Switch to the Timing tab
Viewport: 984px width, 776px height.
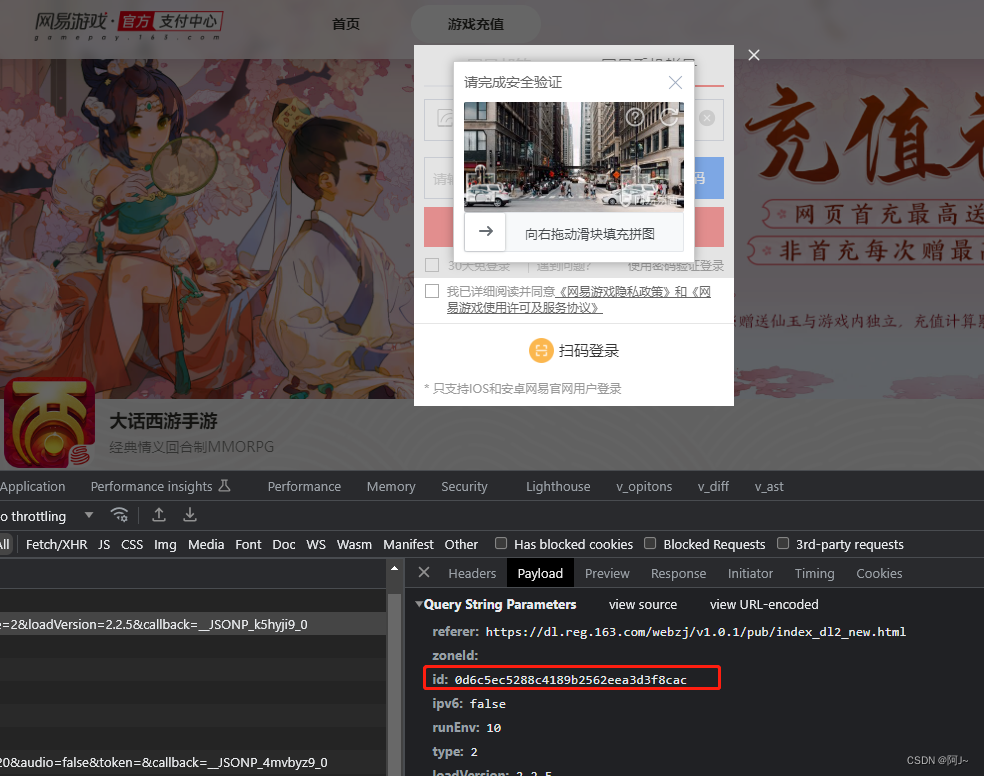(815, 573)
